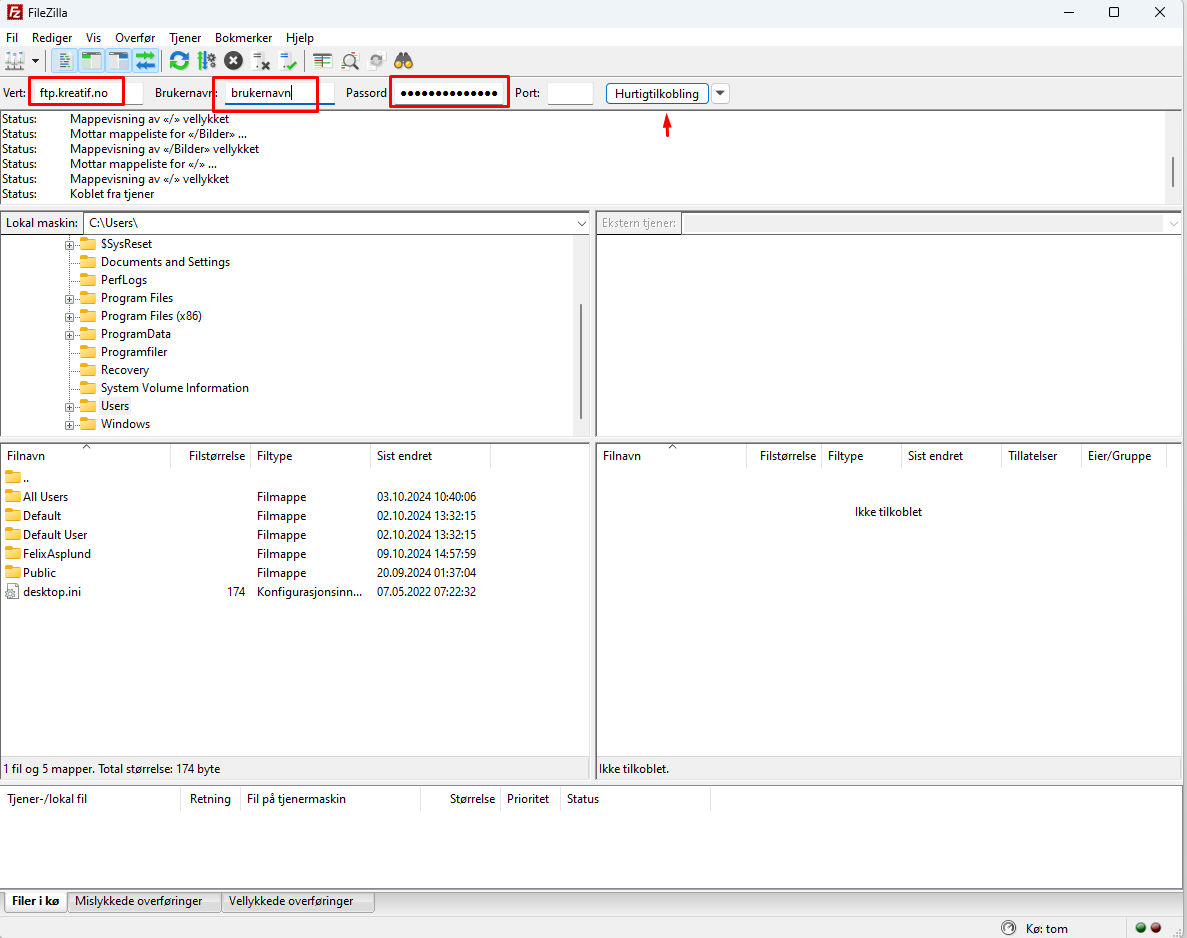Search for files with binoculars icon
This screenshot has height=938, width=1187.
pyautogui.click(x=403, y=61)
